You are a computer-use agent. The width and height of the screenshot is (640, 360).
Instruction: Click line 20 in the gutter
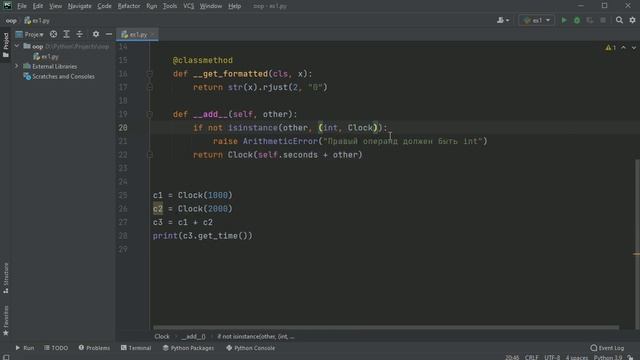(123, 128)
